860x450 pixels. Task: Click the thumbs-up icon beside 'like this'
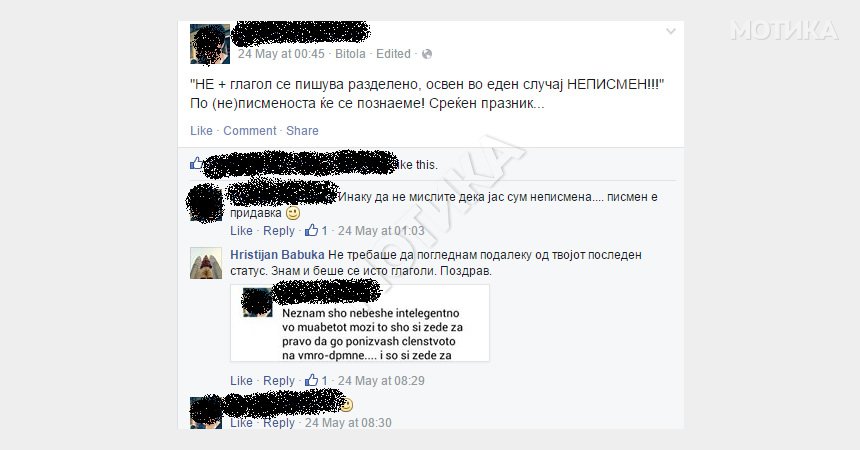click(x=196, y=163)
